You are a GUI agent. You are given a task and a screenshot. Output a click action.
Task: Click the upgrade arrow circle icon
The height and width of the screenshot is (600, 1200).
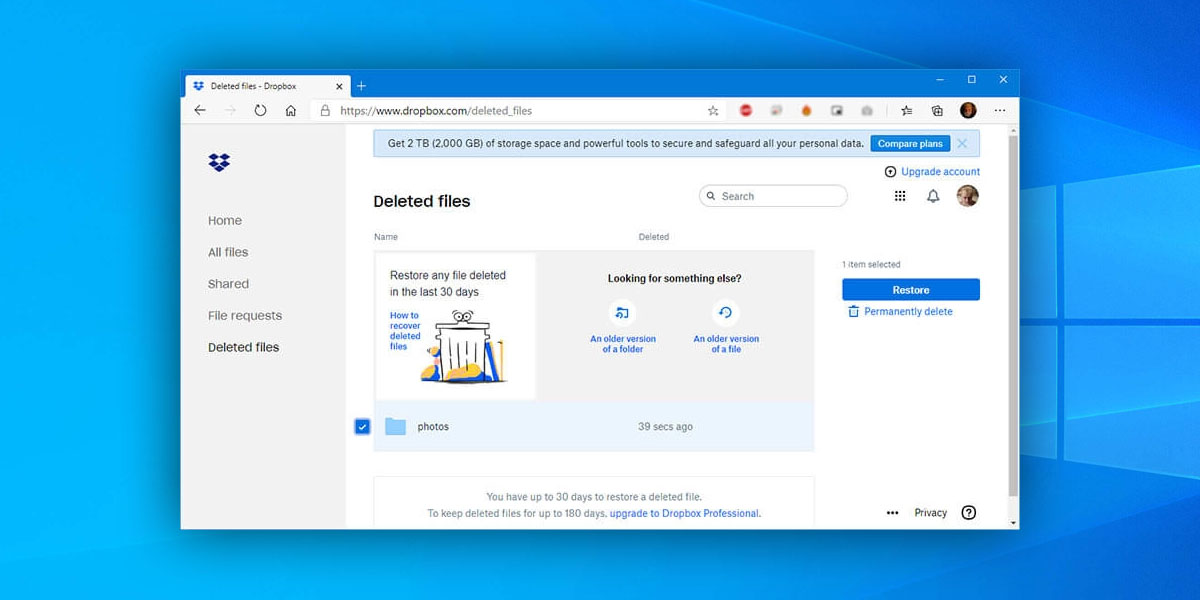[890, 172]
